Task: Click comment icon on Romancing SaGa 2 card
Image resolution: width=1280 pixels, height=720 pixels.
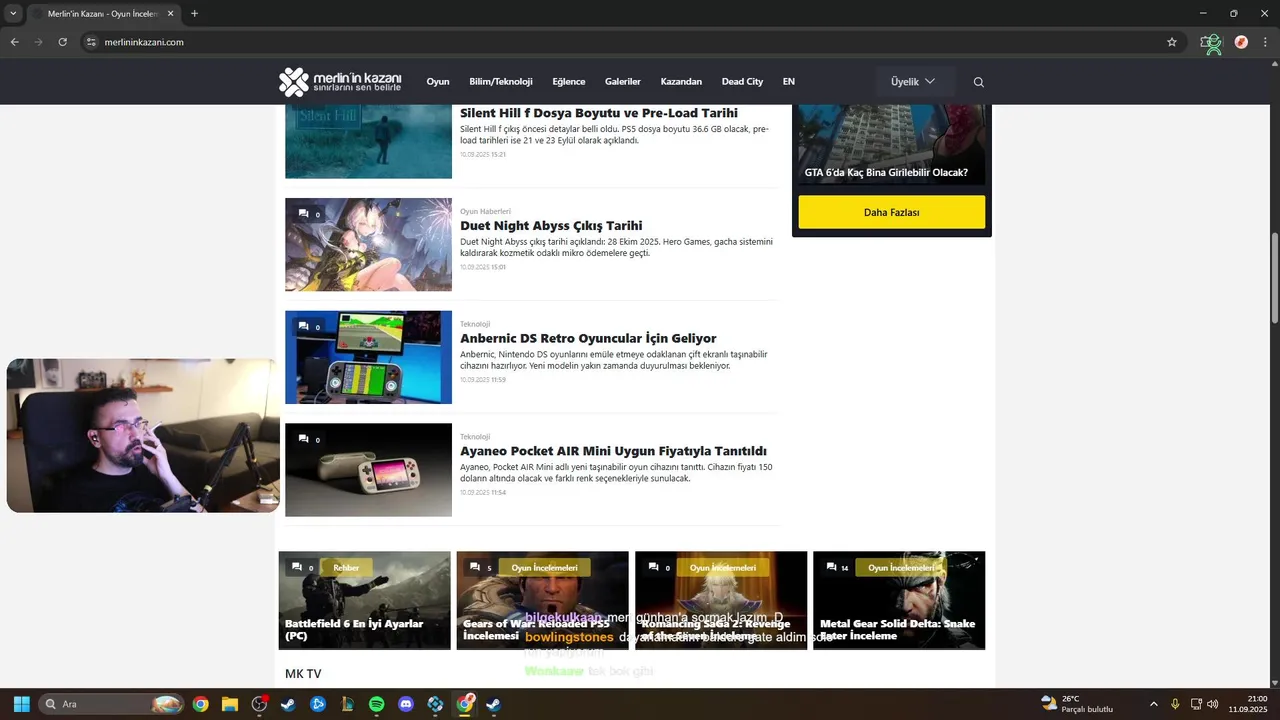Action: [652, 567]
